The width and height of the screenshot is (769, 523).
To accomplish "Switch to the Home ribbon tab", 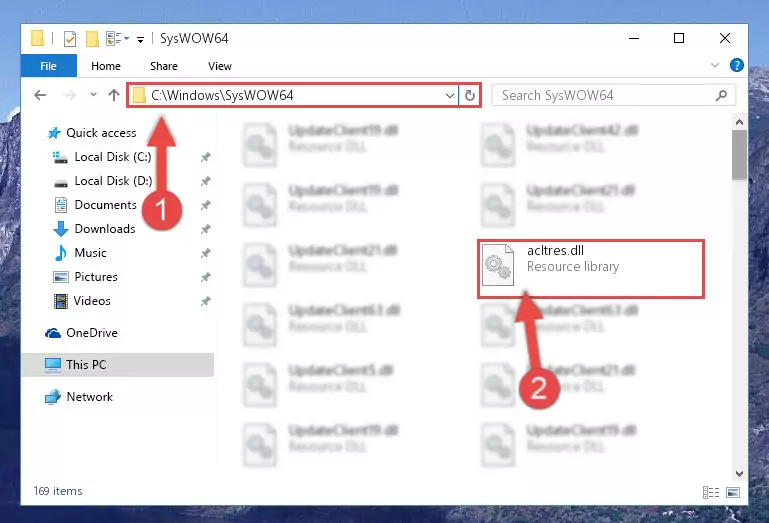I will coord(105,66).
